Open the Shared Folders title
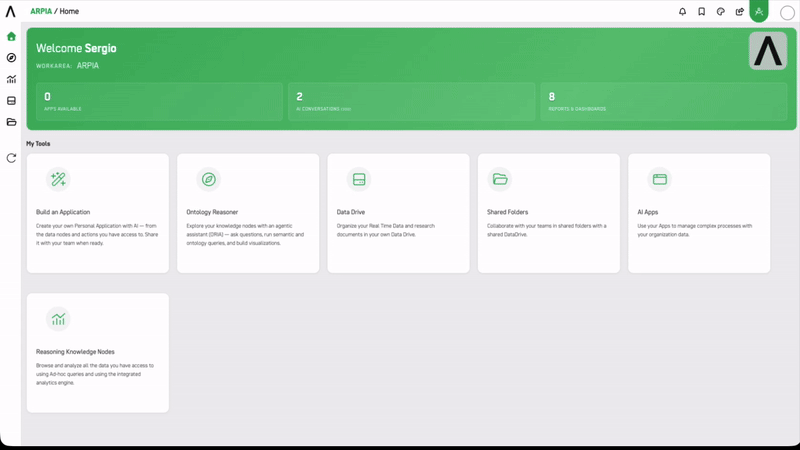Viewport: 800px width, 450px height. [x=507, y=212]
